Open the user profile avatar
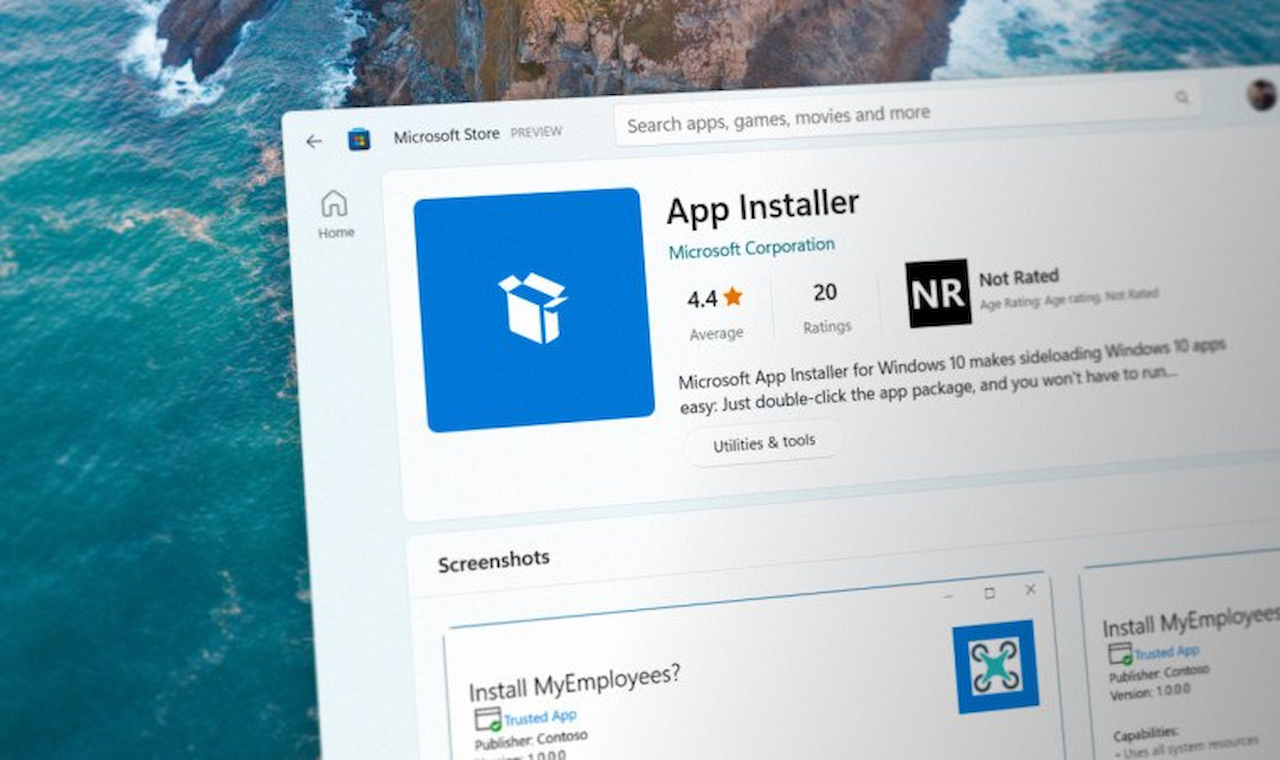The width and height of the screenshot is (1280, 760). click(1262, 95)
